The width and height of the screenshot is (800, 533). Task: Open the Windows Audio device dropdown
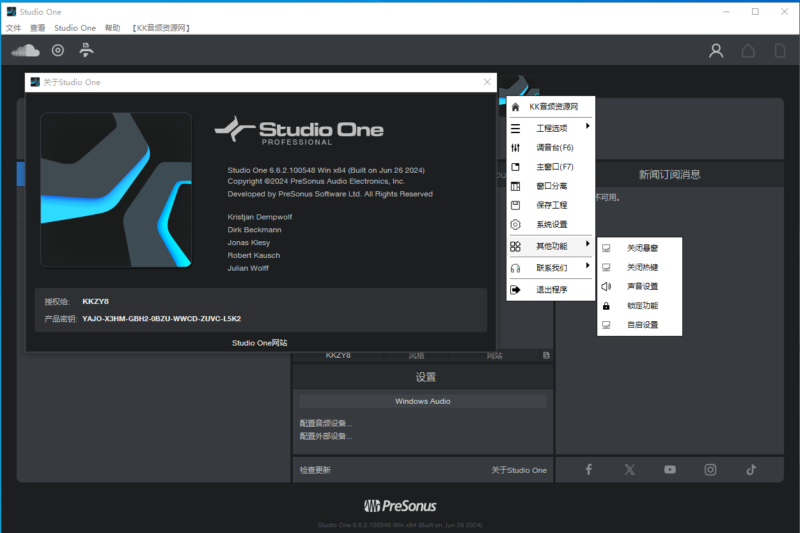click(x=422, y=401)
